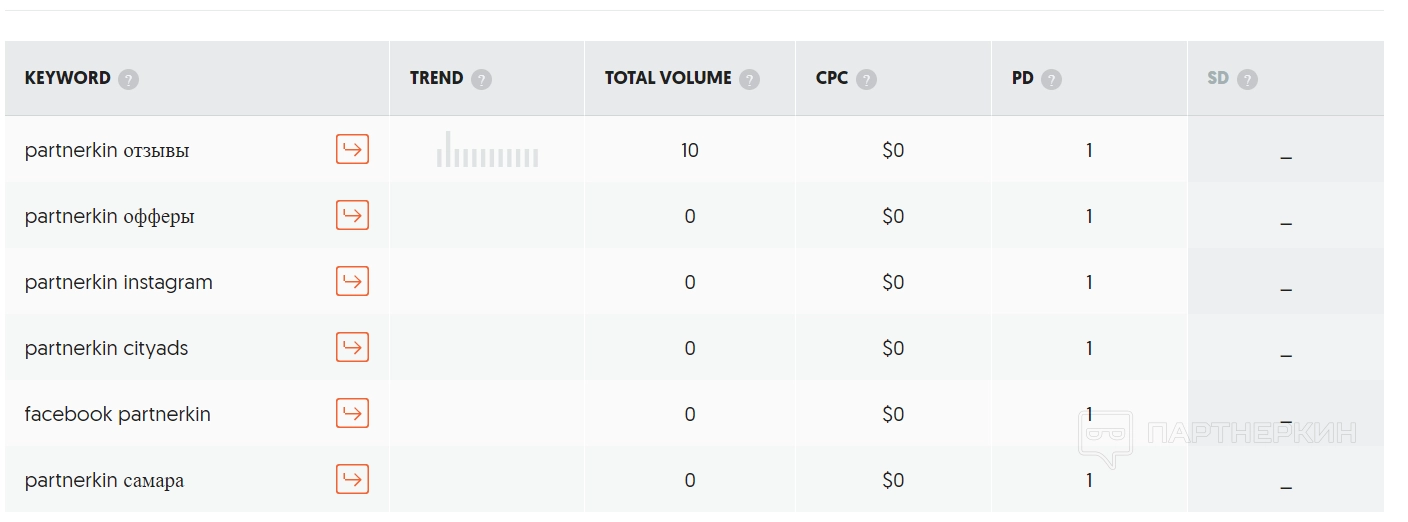Click the CPC column header
1408x522 pixels.
tap(832, 78)
